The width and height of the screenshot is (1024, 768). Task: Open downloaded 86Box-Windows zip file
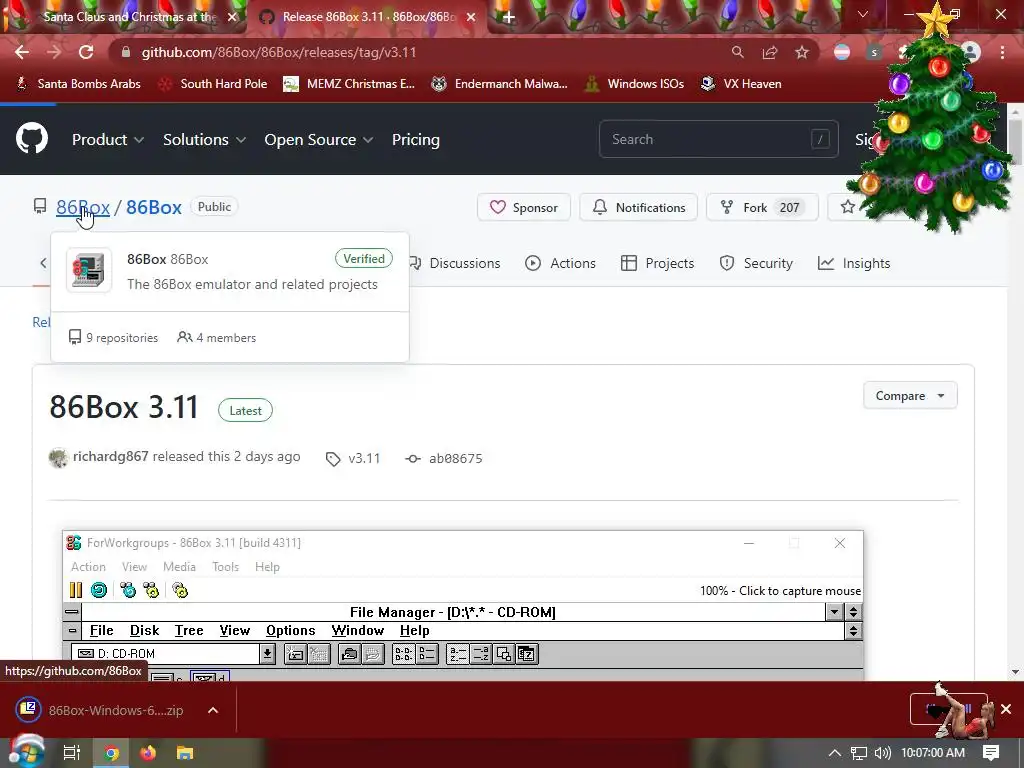(101, 710)
